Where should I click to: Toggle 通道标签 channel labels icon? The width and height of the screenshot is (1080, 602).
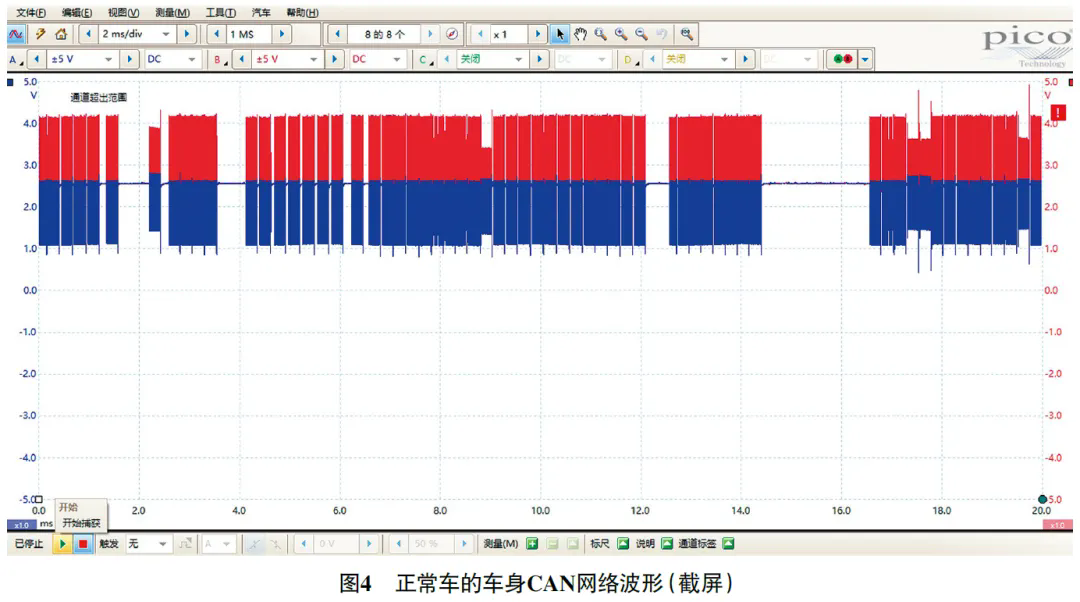(728, 544)
